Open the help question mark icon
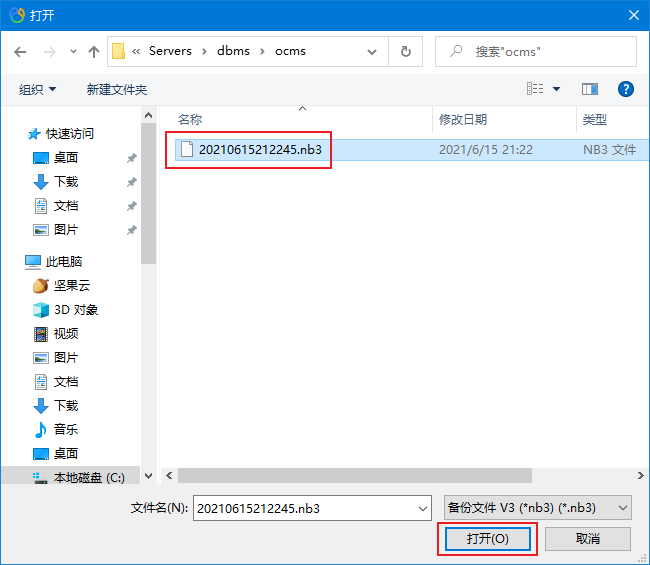The height and width of the screenshot is (565, 650). (x=626, y=90)
